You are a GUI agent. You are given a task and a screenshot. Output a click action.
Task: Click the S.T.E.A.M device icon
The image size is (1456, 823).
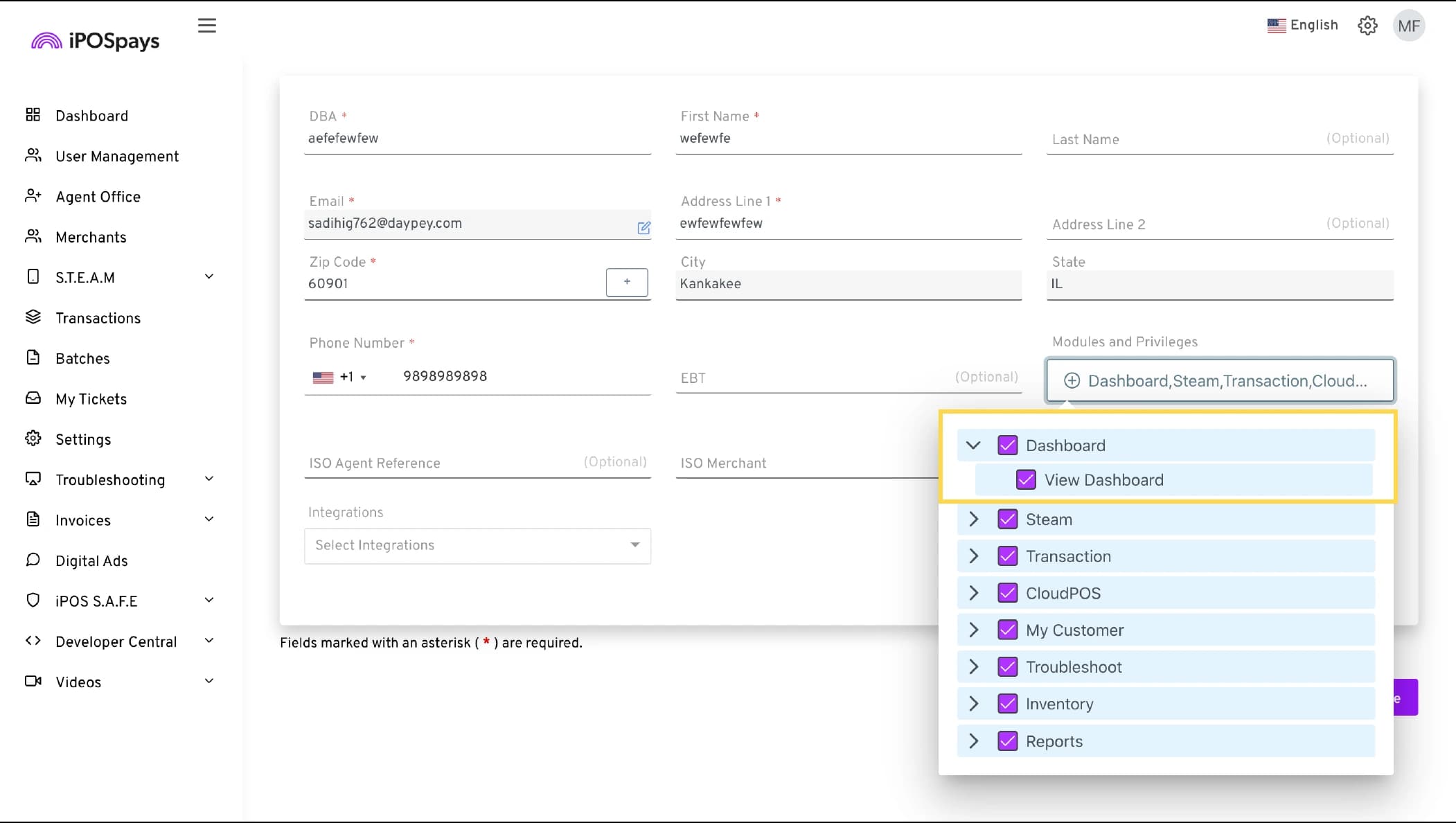point(33,276)
